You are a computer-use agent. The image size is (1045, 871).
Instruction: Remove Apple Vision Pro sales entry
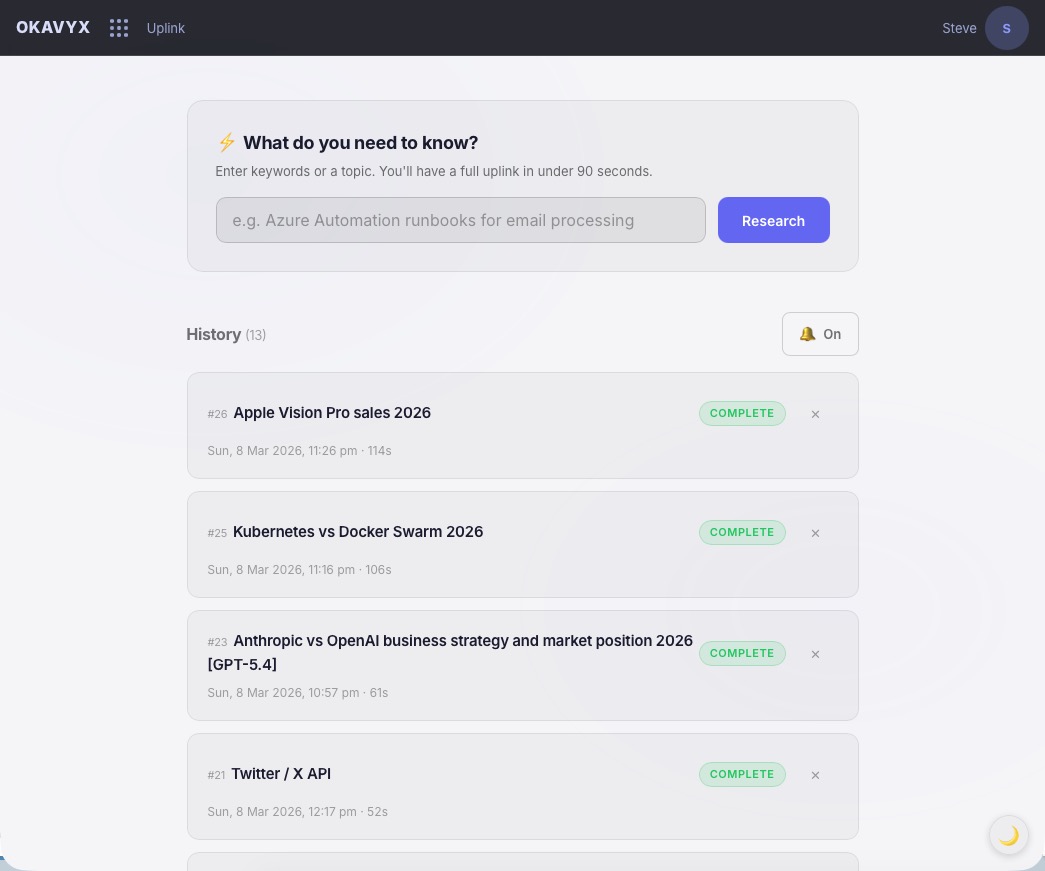point(815,414)
